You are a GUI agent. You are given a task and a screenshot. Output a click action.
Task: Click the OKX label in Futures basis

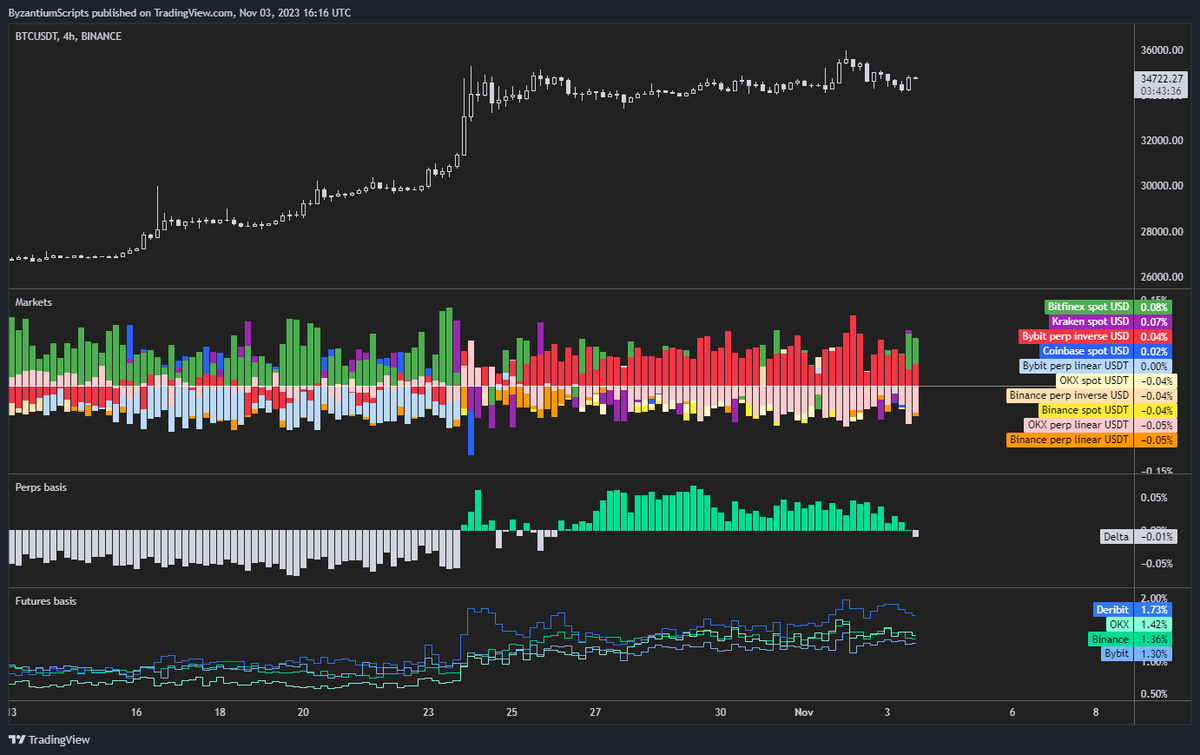1119,623
